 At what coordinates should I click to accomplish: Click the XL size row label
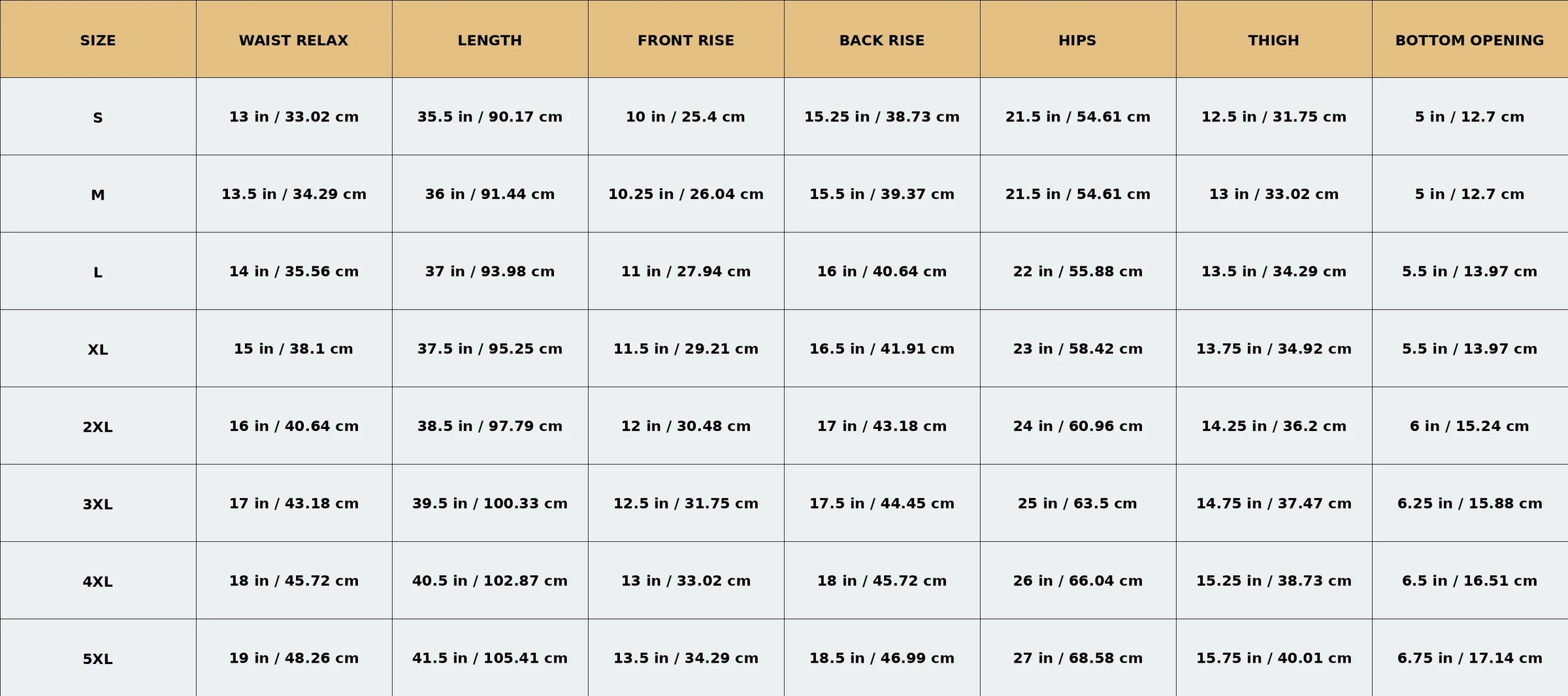pyautogui.click(x=98, y=349)
